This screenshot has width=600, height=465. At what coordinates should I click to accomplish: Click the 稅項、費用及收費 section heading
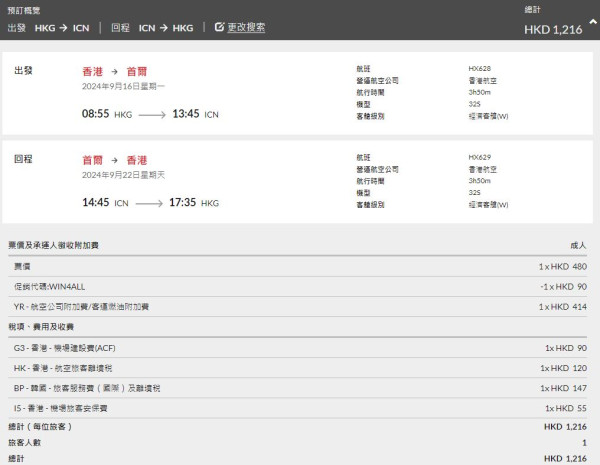[41, 327]
